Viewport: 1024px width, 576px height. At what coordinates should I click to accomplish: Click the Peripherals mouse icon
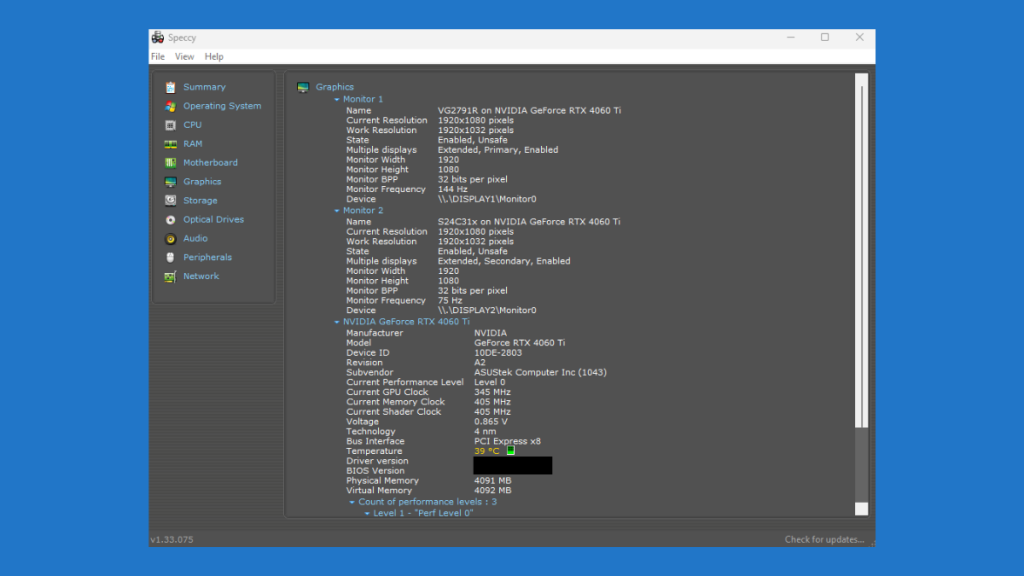pos(170,257)
